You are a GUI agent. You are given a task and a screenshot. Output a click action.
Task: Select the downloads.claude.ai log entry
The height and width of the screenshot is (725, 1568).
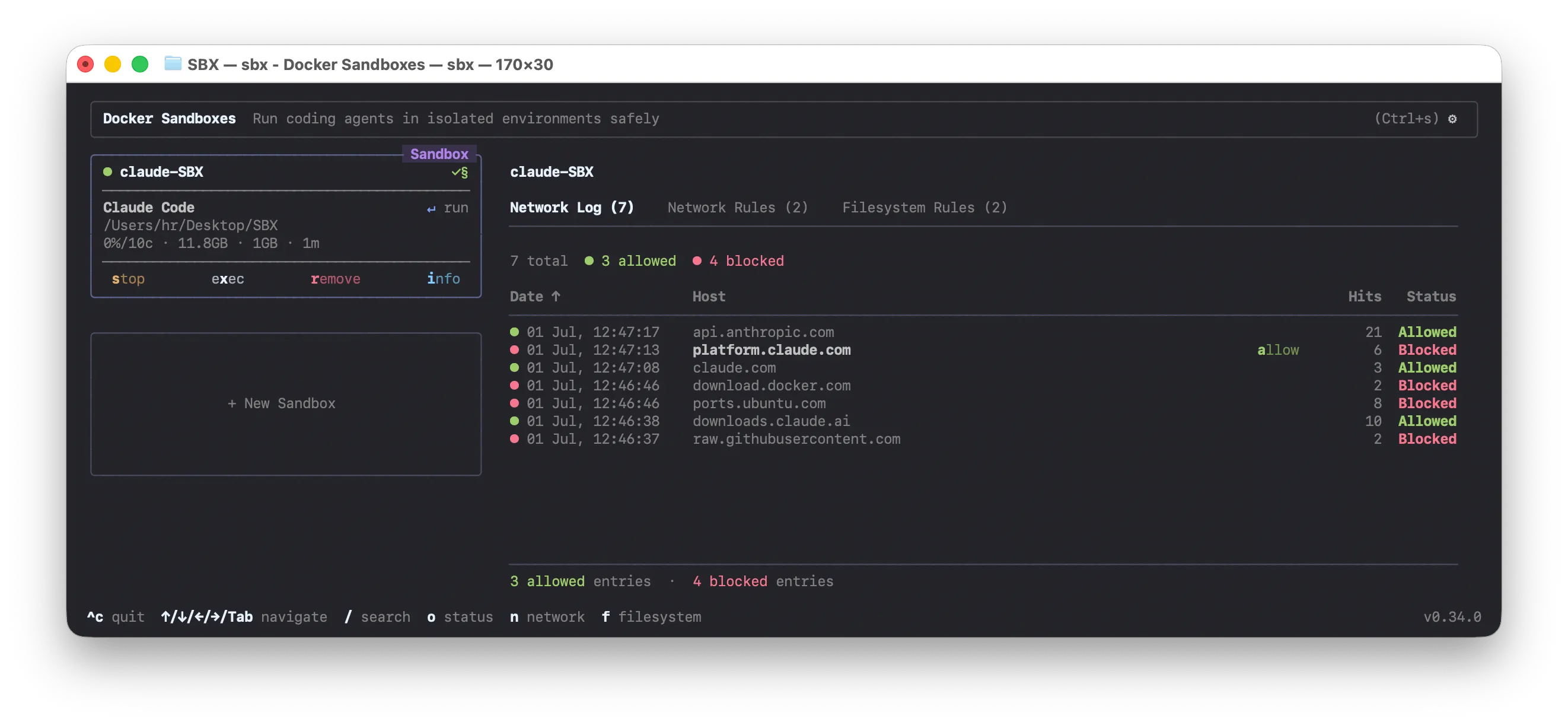point(983,421)
